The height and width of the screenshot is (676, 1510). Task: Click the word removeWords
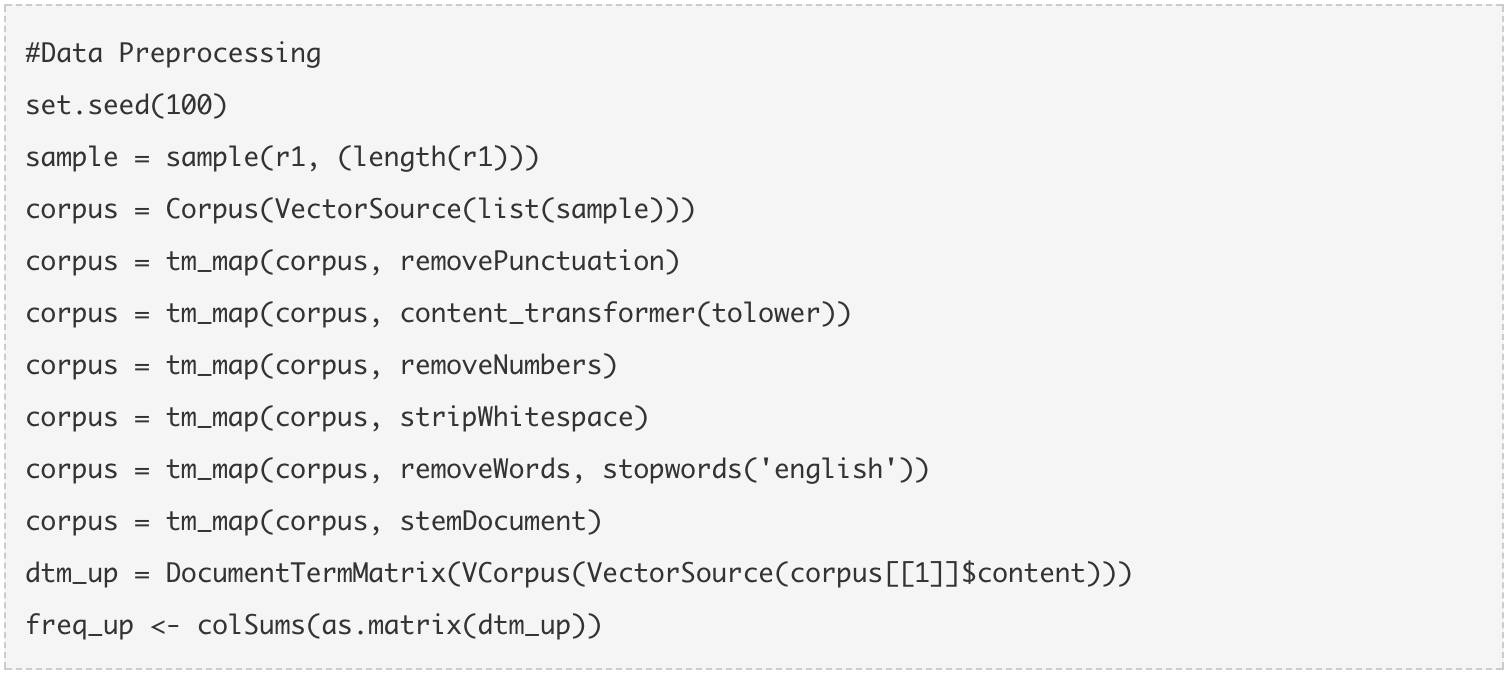[x=486, y=469]
